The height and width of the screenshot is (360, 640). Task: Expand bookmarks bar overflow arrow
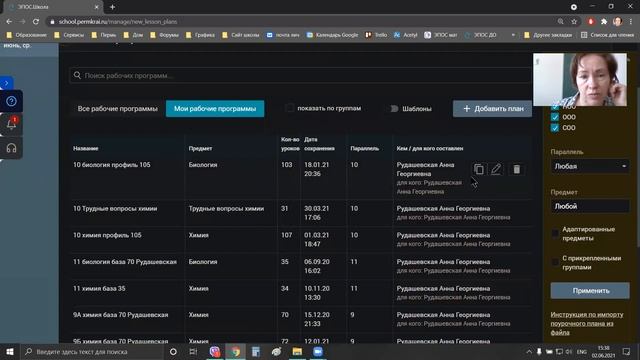[x=513, y=35]
